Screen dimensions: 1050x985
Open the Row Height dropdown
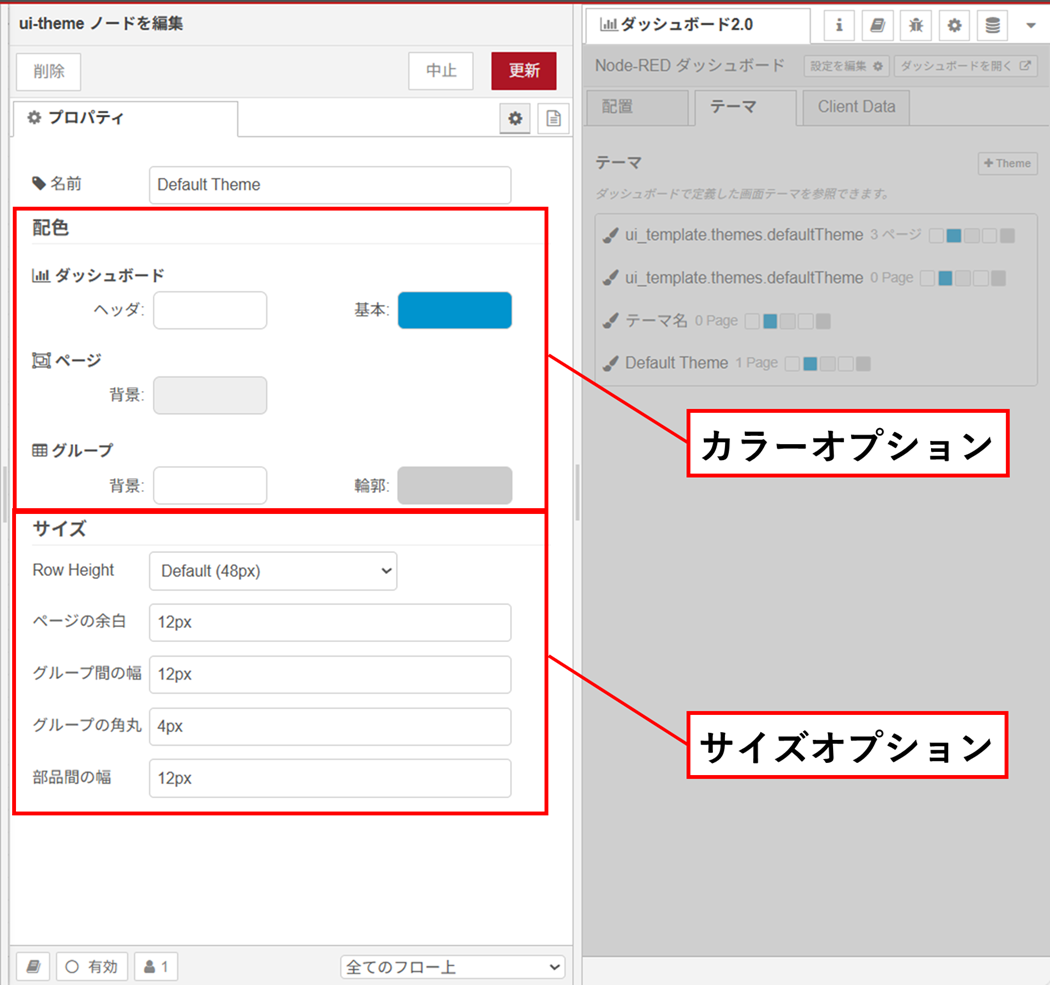tap(273, 571)
